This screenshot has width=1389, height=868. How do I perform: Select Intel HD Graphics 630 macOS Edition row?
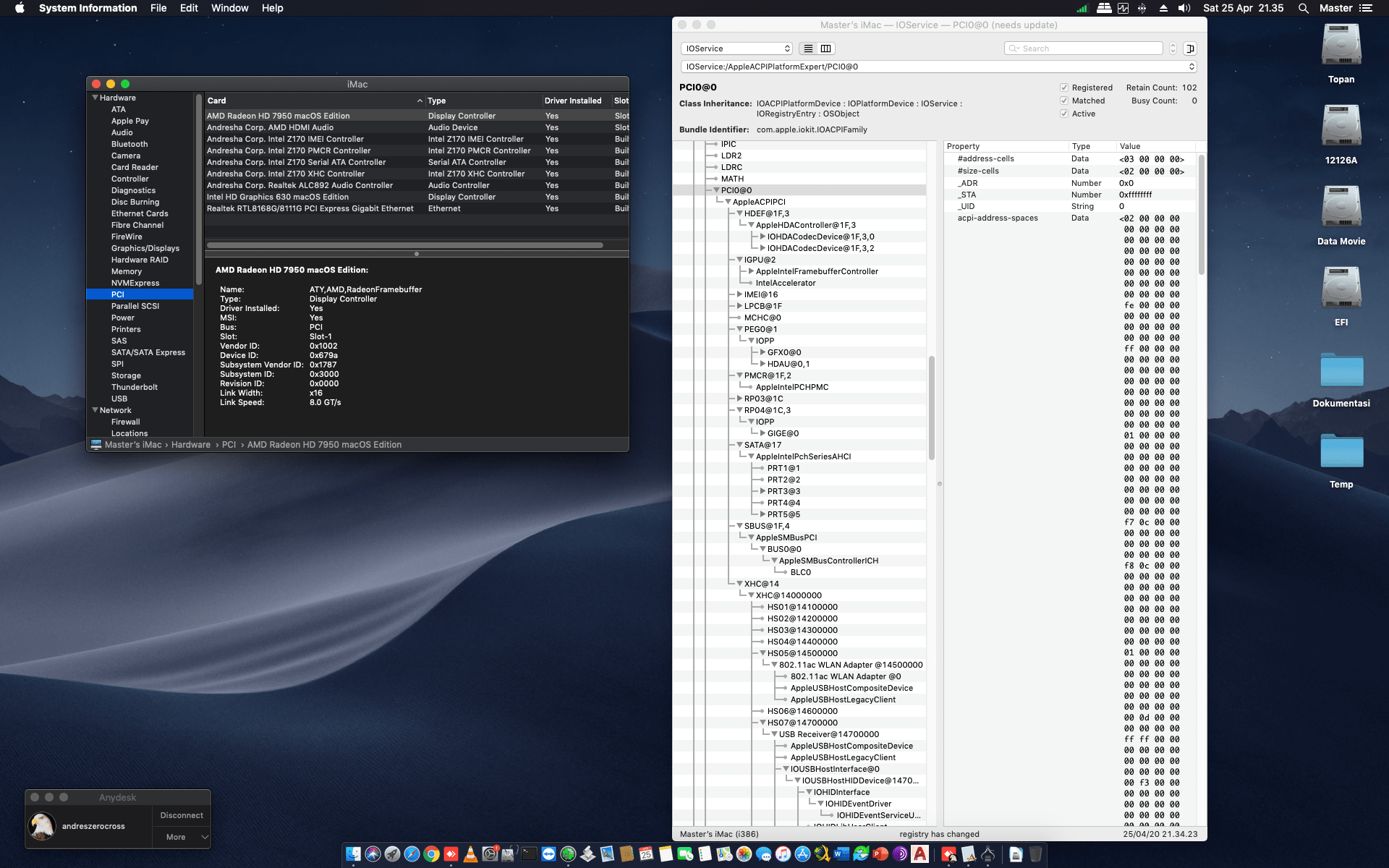click(x=417, y=197)
